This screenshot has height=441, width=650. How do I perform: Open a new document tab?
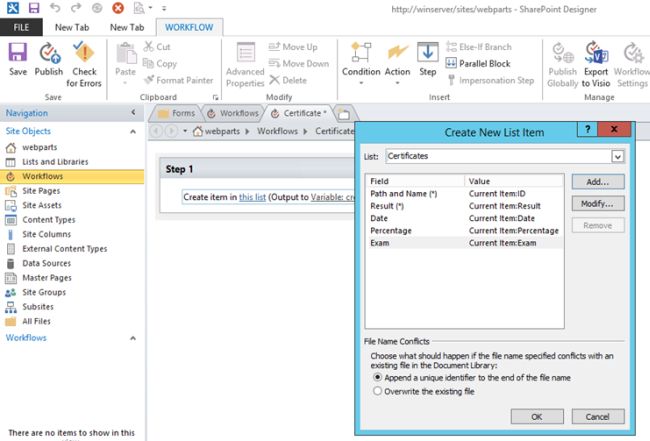click(x=344, y=114)
